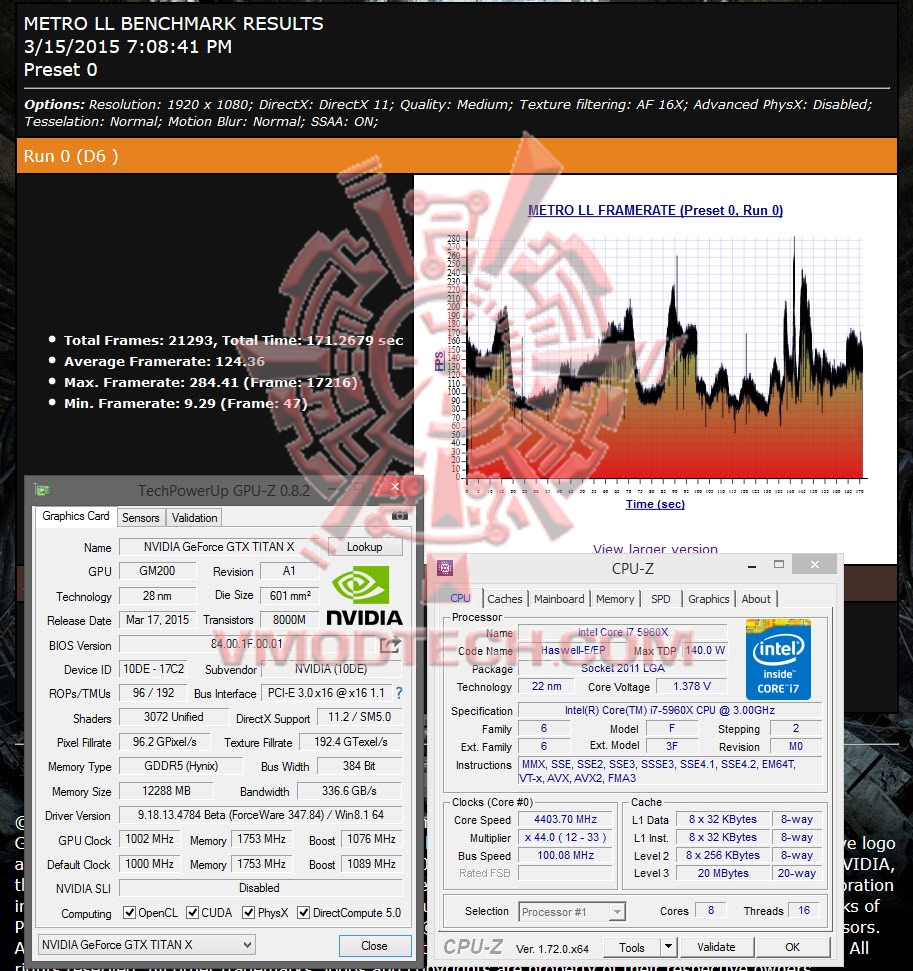The height and width of the screenshot is (971, 913).
Task: Click the GPU-Z title bar app icon
Action: [x=42, y=490]
